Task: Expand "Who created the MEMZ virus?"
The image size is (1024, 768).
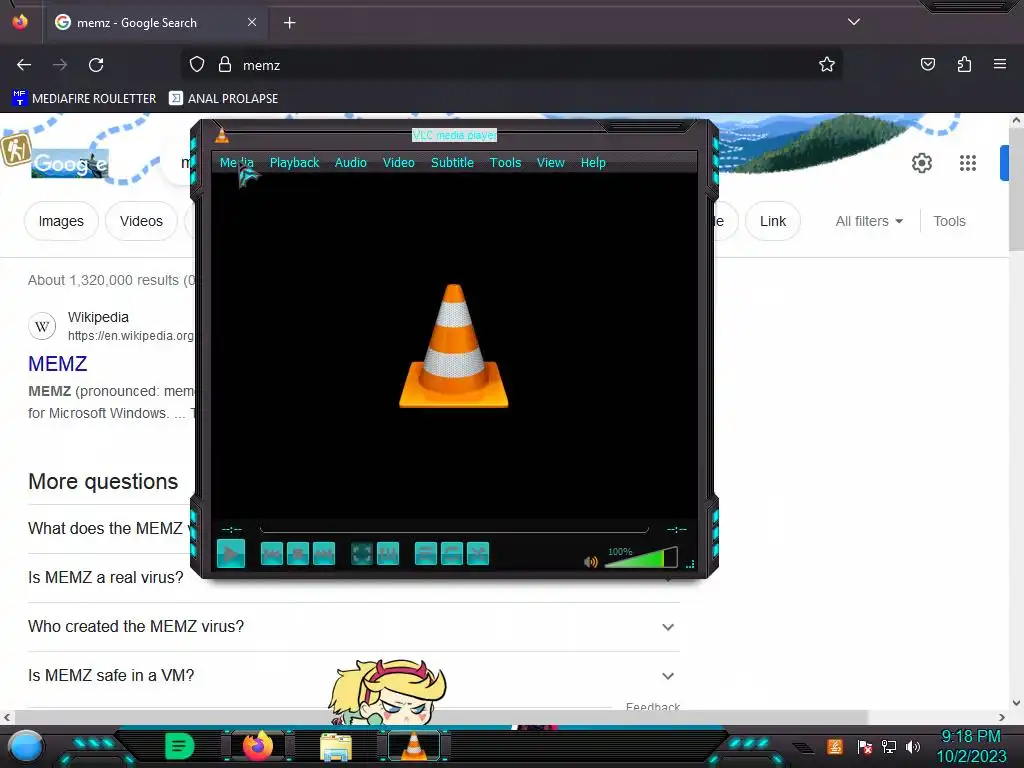Action: pos(353,626)
